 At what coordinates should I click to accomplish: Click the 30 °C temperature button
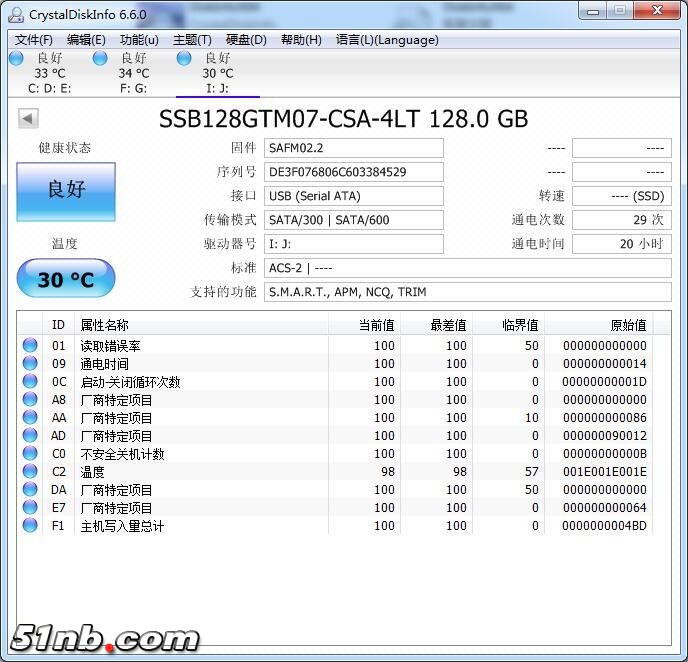(x=66, y=279)
